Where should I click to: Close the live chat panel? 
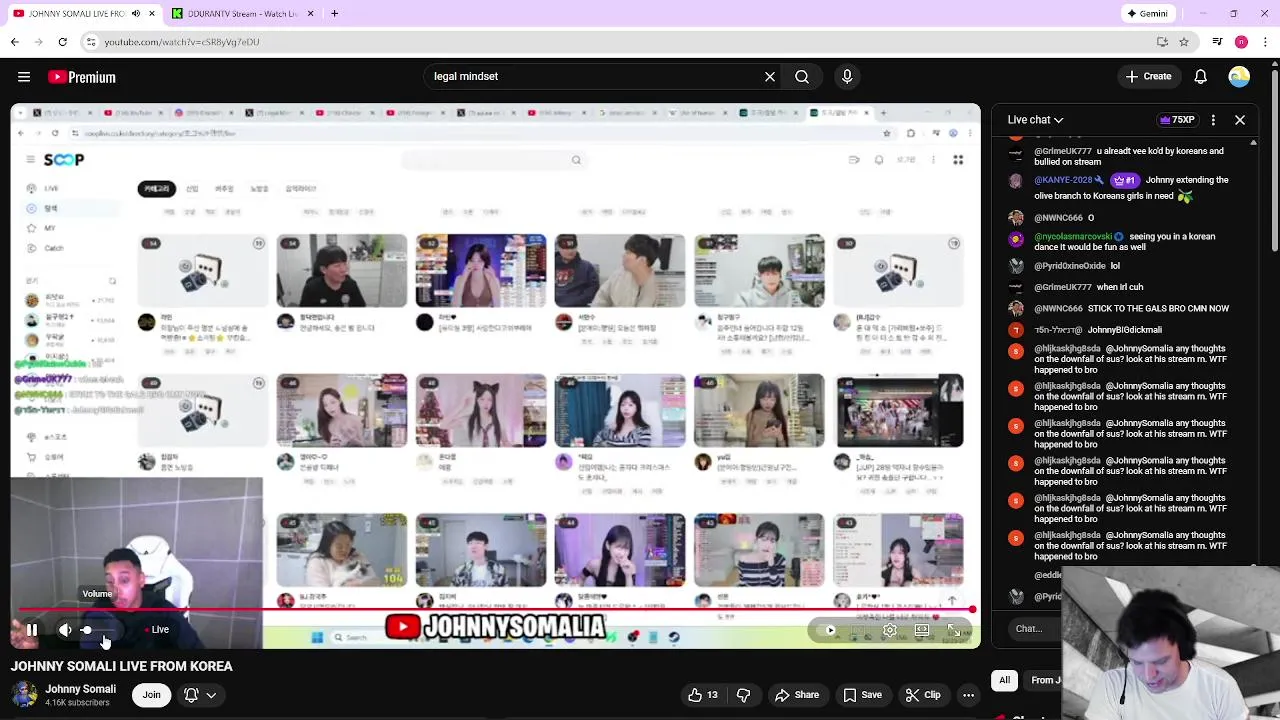click(1240, 120)
